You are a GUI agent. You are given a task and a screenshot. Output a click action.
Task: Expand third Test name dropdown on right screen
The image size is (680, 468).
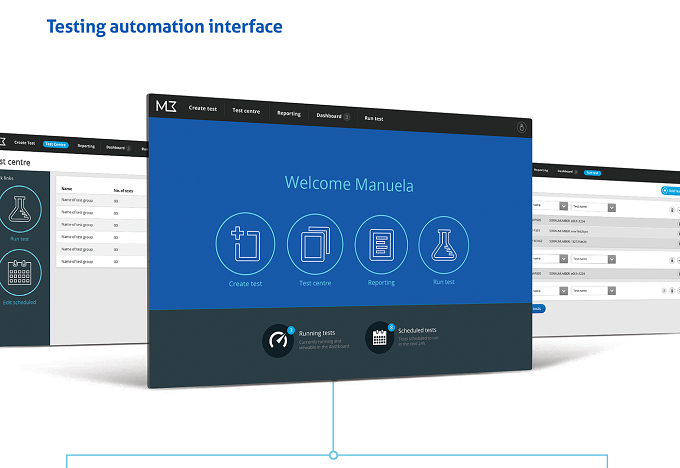594,291
